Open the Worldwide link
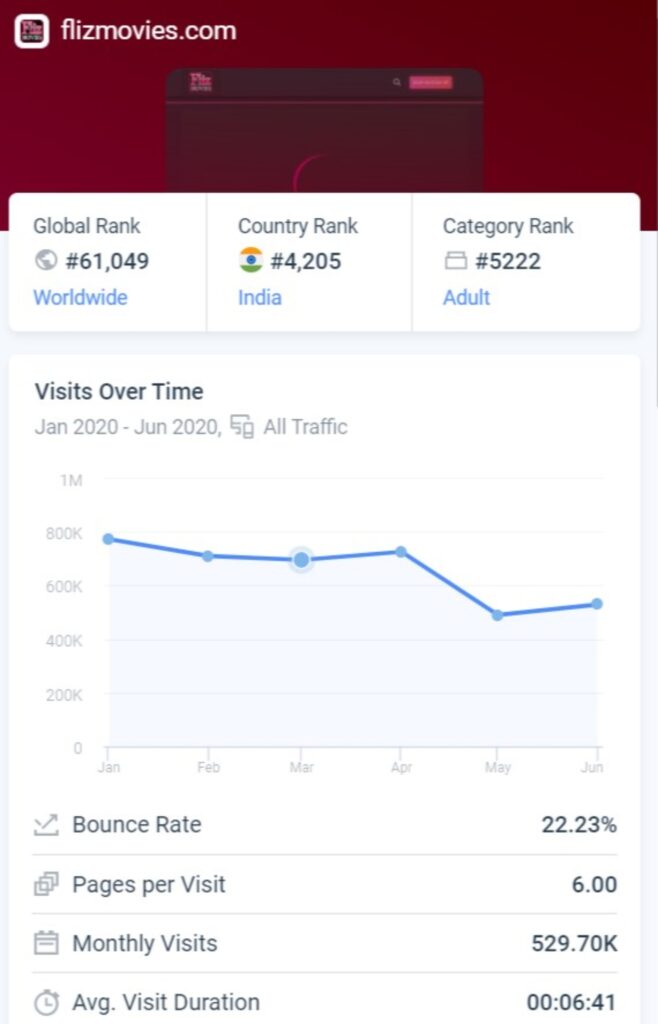The width and height of the screenshot is (658, 1024). (80, 297)
